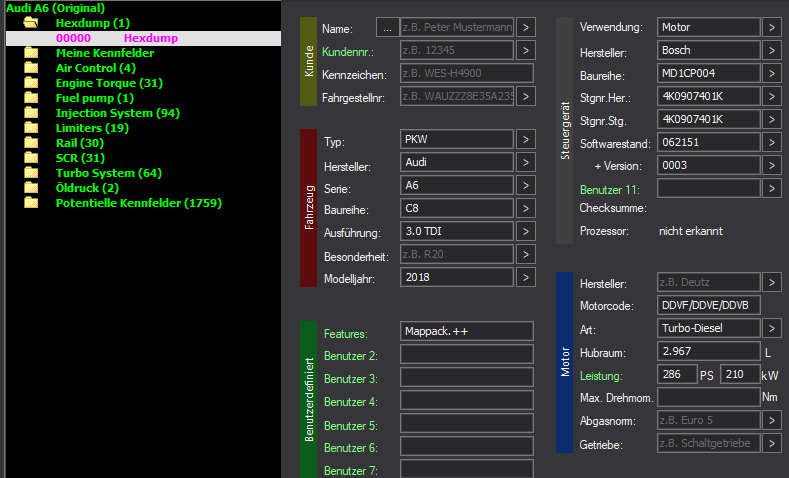Open the arrow next to Typ PKW
Screen dimensions: 789x478
click(525, 139)
